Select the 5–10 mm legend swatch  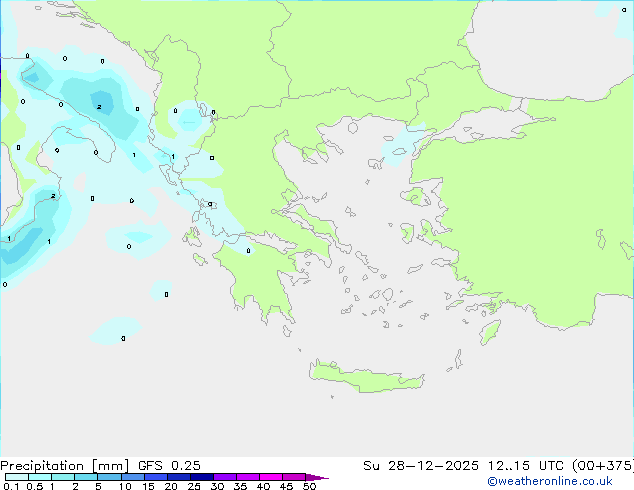pyautogui.click(x=109, y=477)
